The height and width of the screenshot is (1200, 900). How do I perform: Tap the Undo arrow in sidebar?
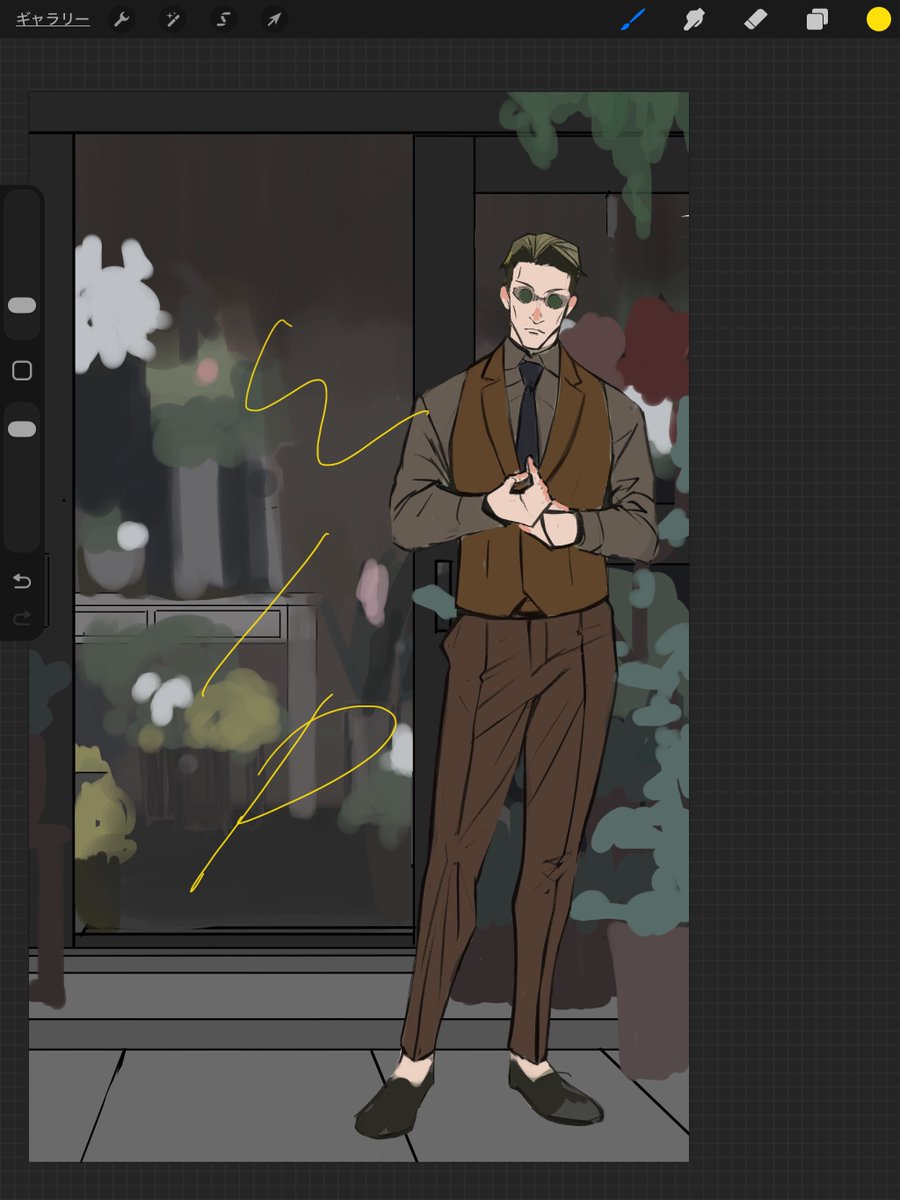point(22,582)
